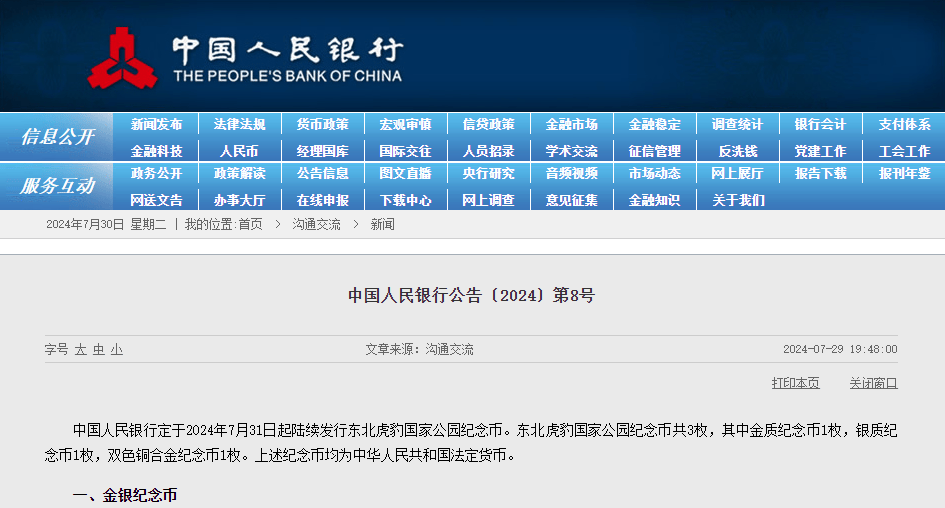
Task: Click 公告信息 link
Action: coord(322,174)
